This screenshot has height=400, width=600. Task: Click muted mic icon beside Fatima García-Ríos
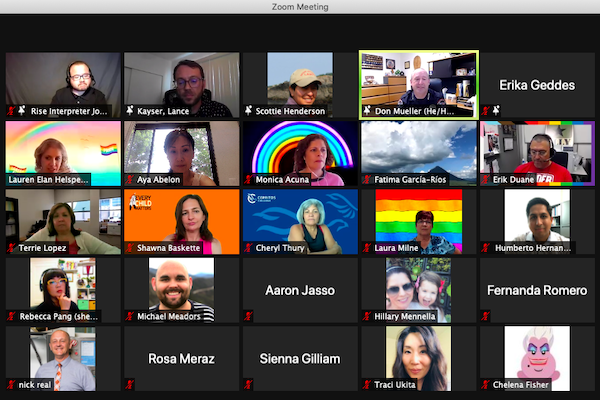pyautogui.click(x=367, y=179)
